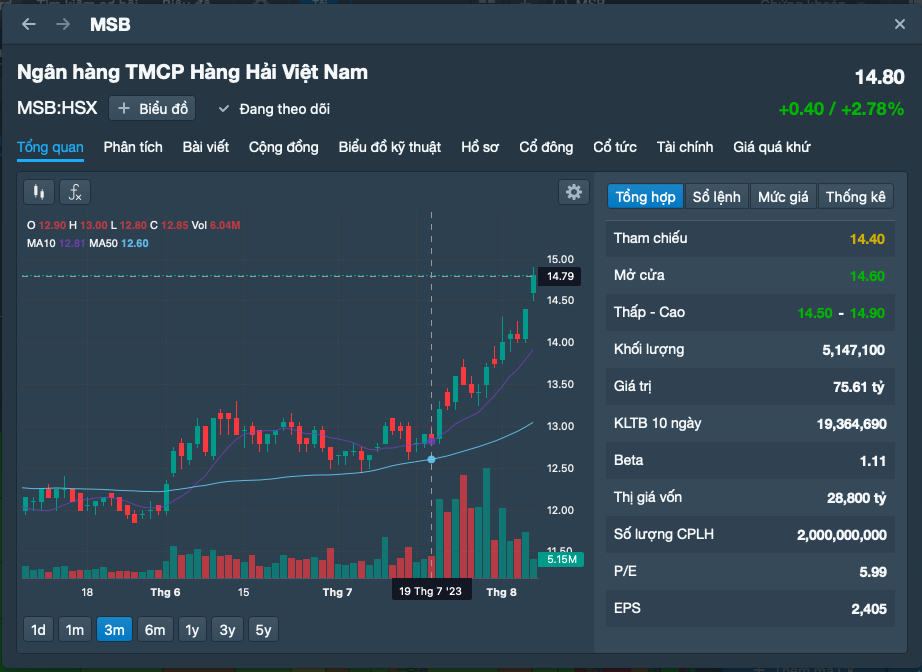Image resolution: width=922 pixels, height=672 pixels.
Task: Open the Cộng đồng tab
Action: [x=283, y=147]
